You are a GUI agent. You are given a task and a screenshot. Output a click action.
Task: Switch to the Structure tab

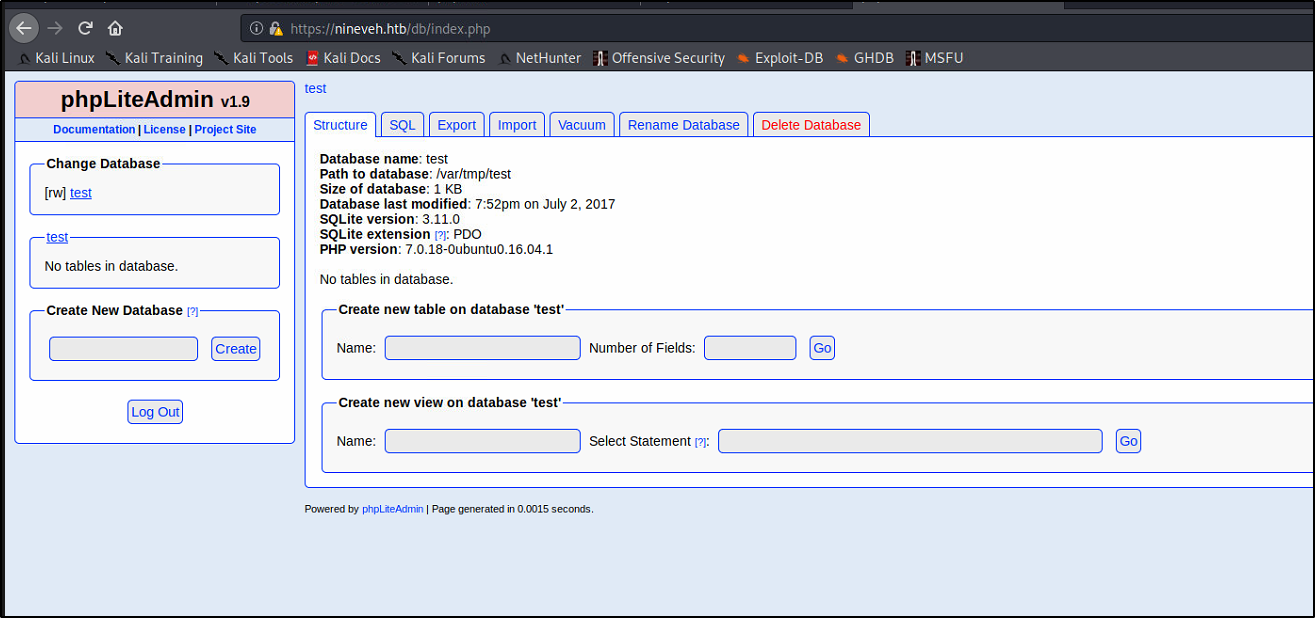340,125
